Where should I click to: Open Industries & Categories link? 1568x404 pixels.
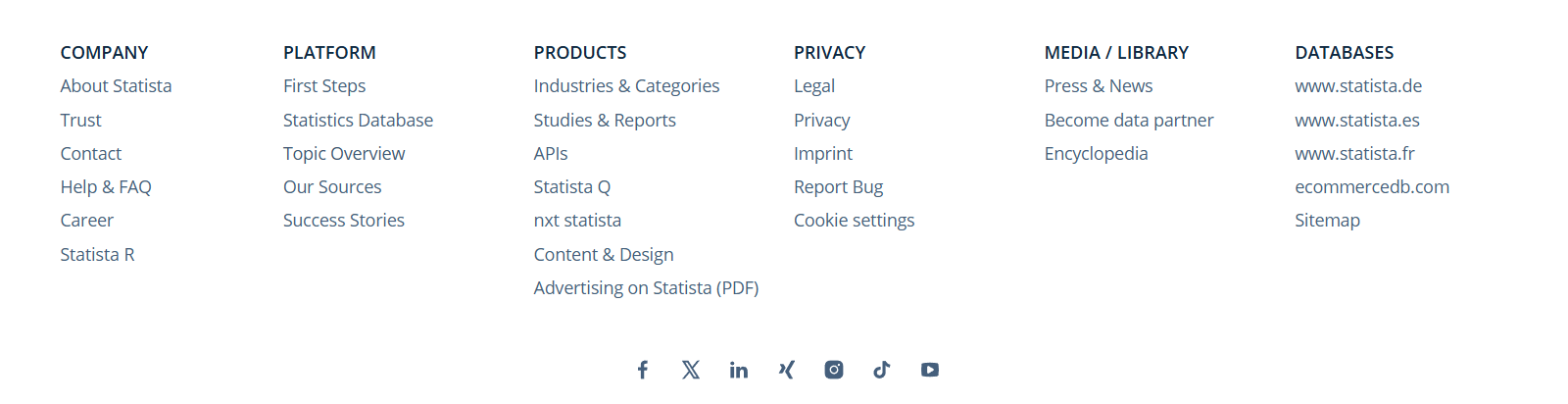[x=626, y=86]
